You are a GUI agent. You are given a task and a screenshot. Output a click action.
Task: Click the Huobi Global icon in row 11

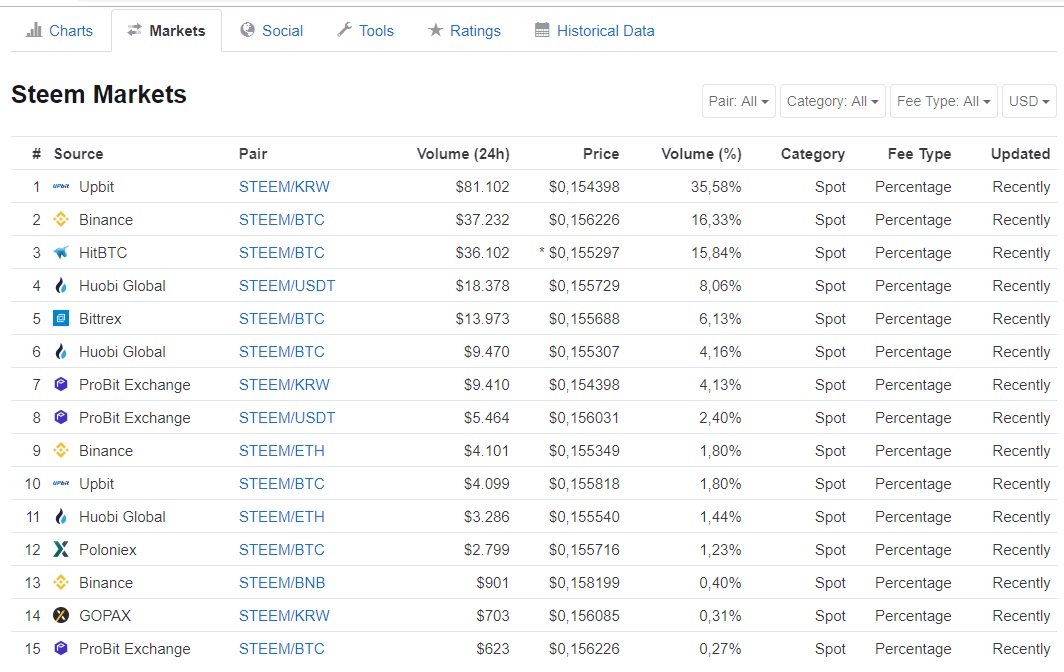(x=61, y=517)
